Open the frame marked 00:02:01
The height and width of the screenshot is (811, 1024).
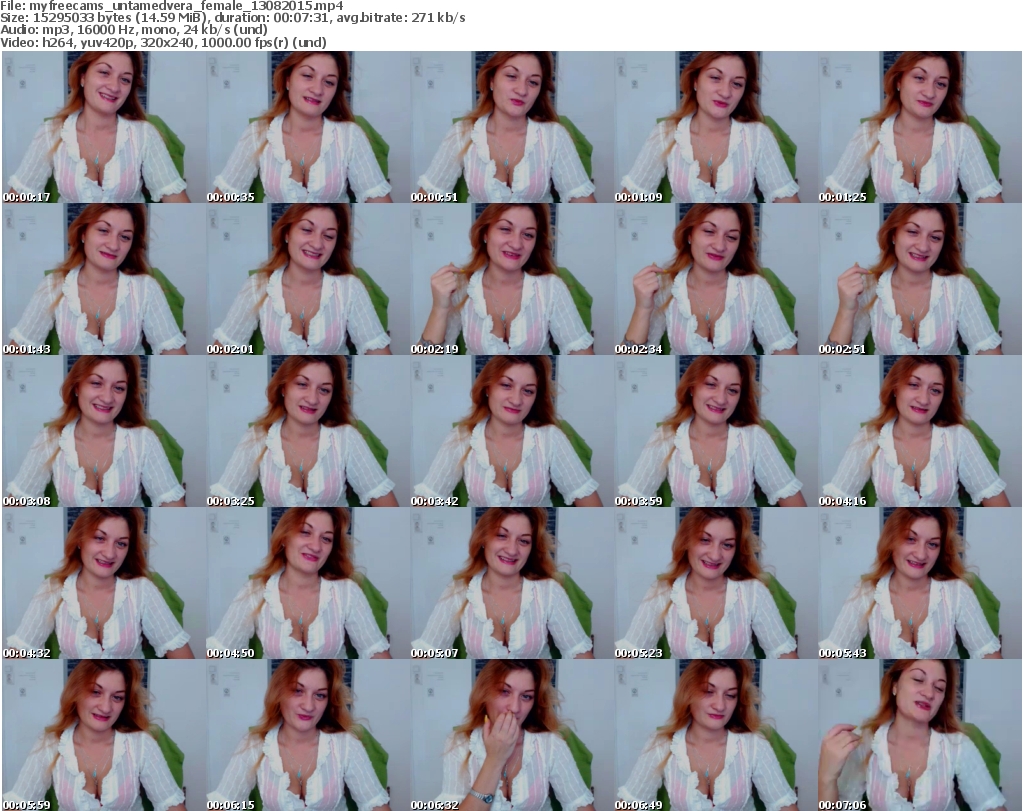coord(308,279)
